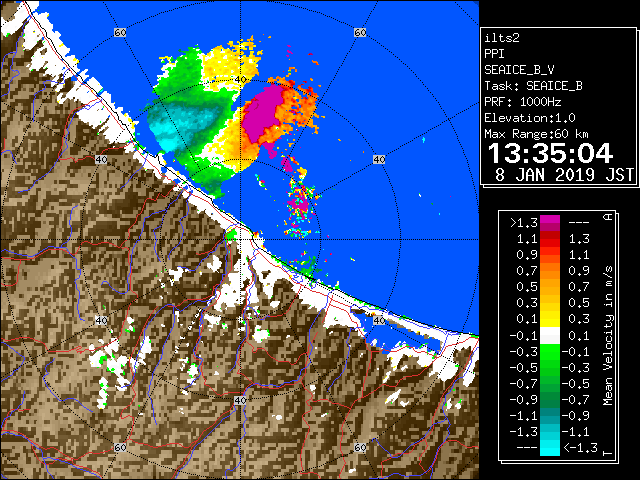Viewport: 640px width, 480px height.
Task: Click the 60 range ring label at the lower right
Action: tap(360, 447)
